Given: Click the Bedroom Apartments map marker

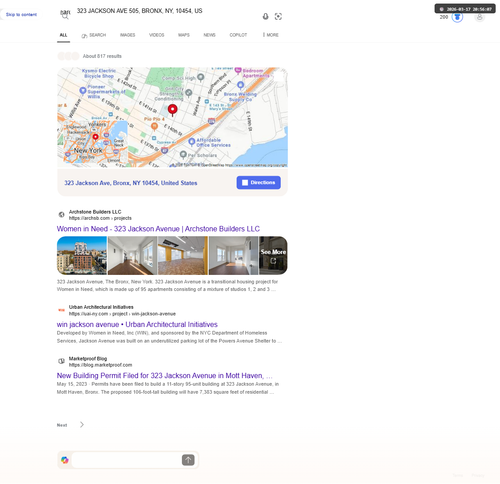Looking at the screenshot, I should pyautogui.click(x=238, y=70).
